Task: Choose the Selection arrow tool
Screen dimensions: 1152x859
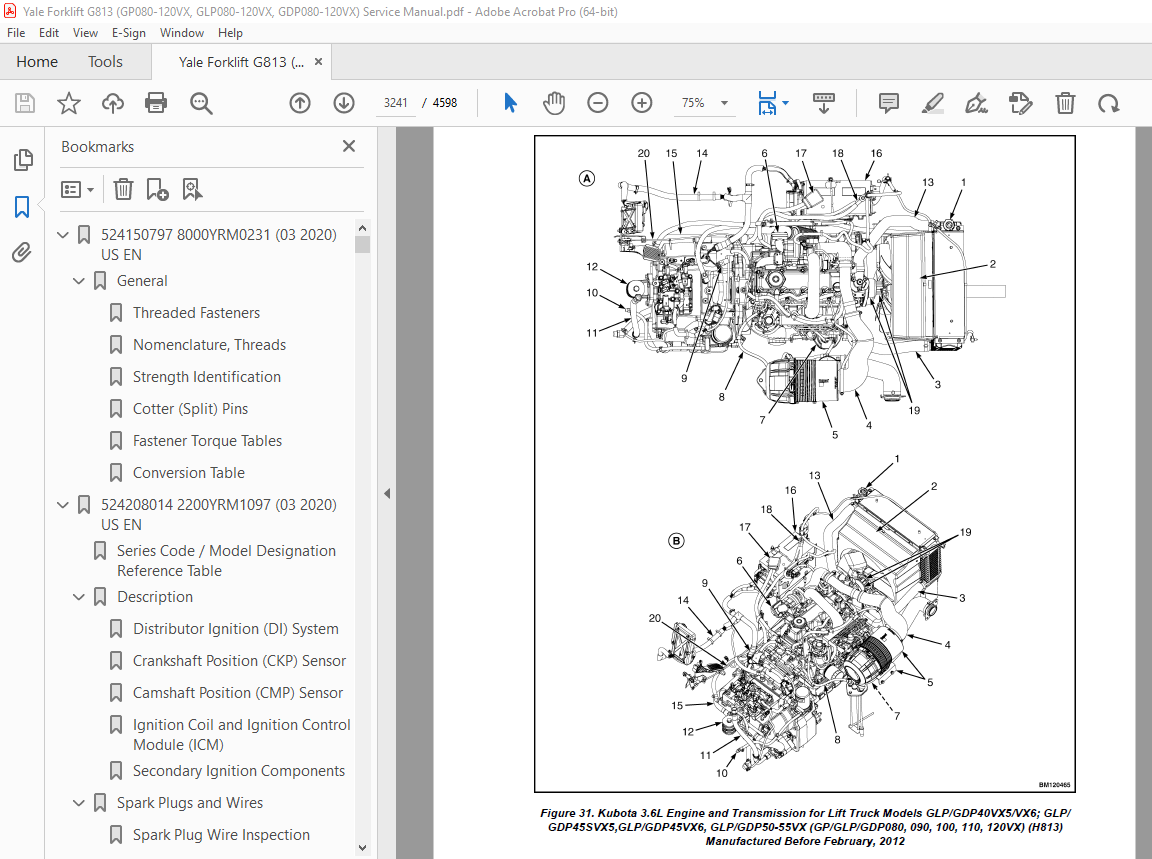Action: [510, 103]
